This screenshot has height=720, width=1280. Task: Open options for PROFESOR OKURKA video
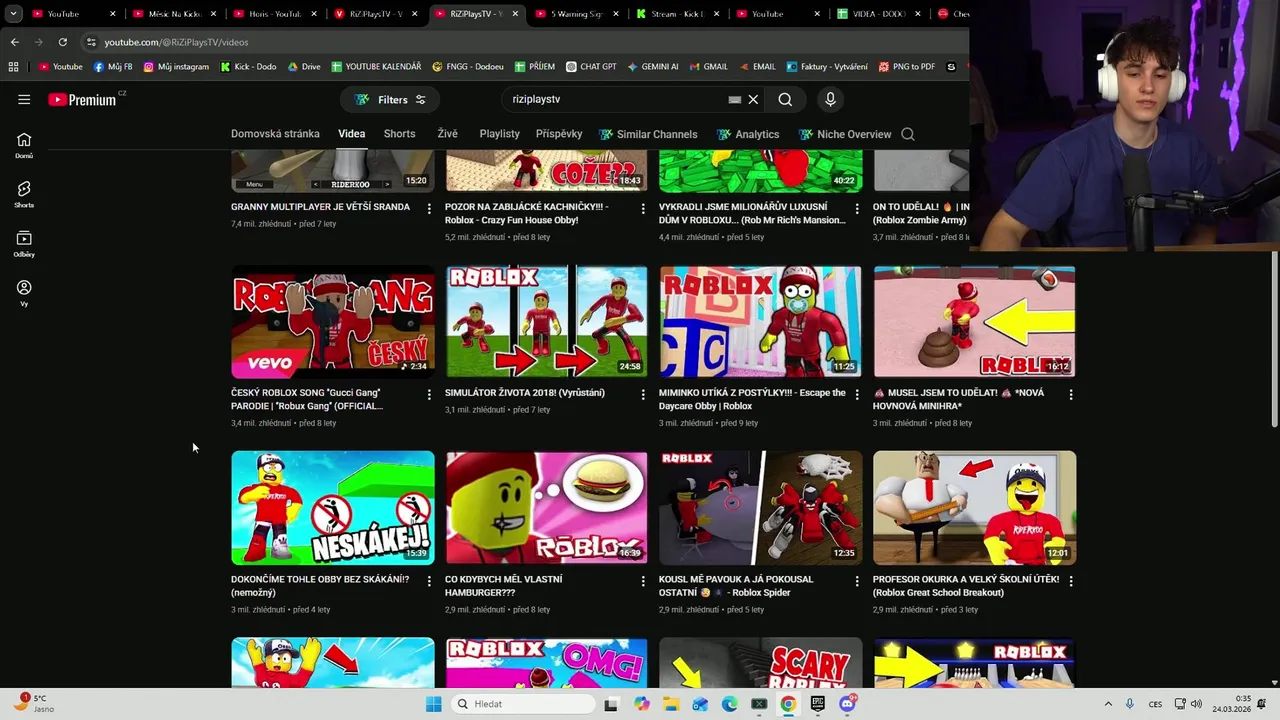[x=1071, y=580]
